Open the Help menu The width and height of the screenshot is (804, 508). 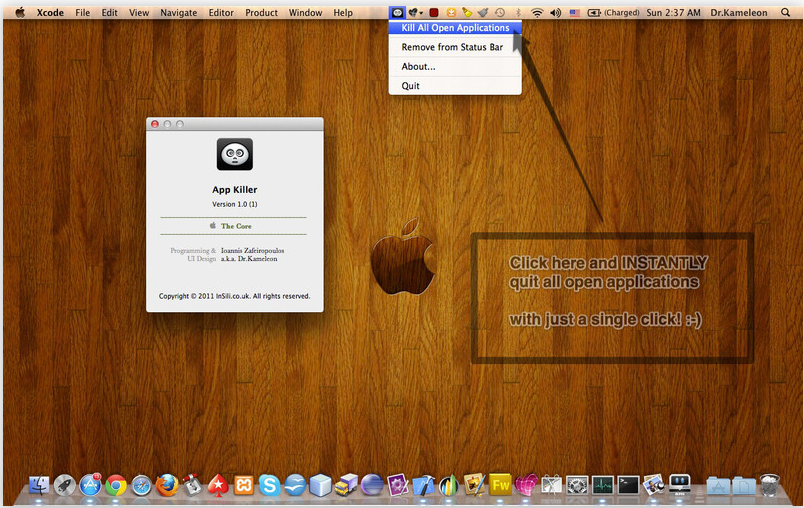click(x=343, y=13)
